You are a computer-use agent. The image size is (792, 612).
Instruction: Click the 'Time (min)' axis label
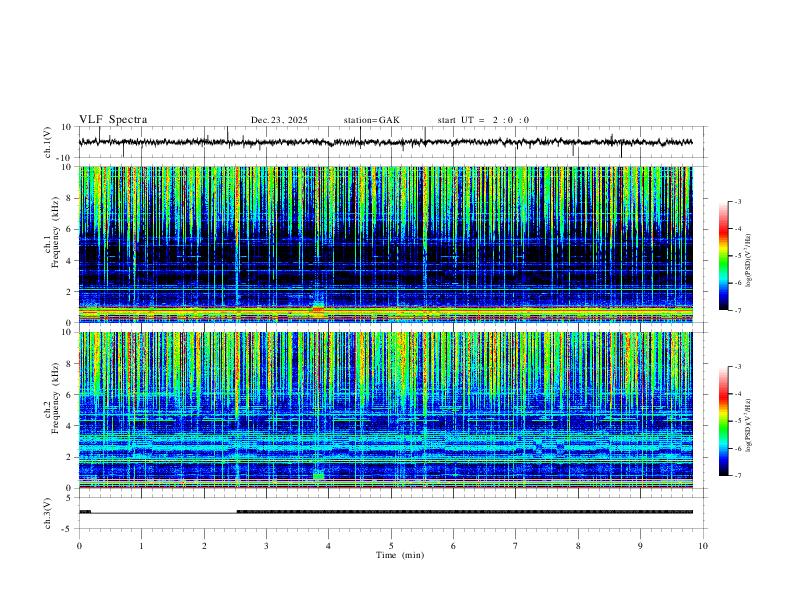click(400, 555)
